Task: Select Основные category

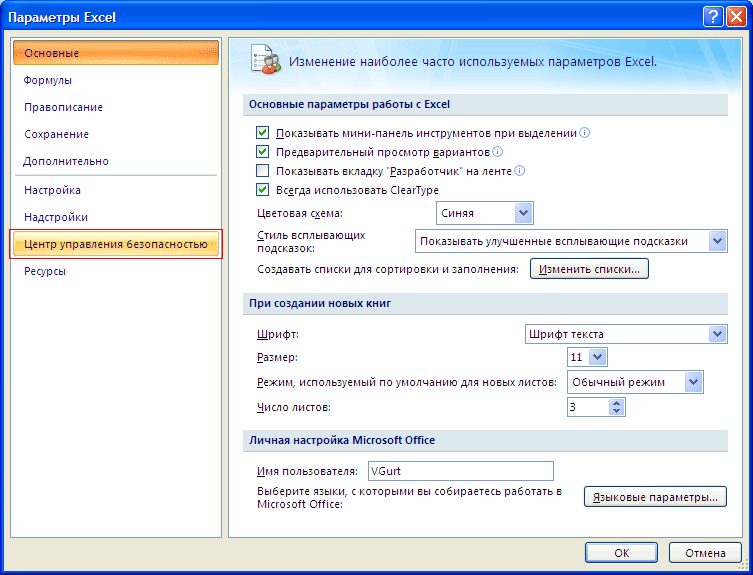Action: 116,53
